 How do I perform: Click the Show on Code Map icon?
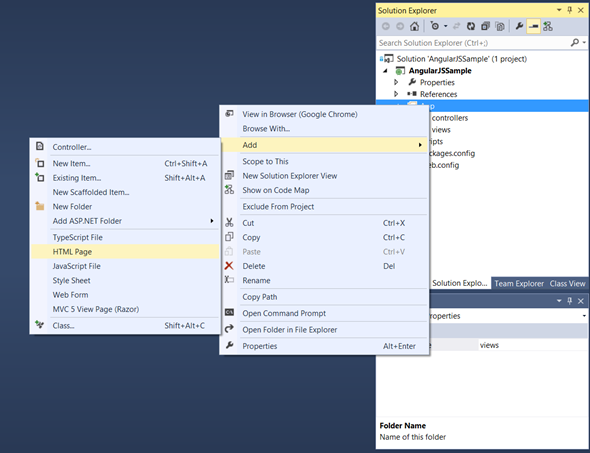coord(229,190)
